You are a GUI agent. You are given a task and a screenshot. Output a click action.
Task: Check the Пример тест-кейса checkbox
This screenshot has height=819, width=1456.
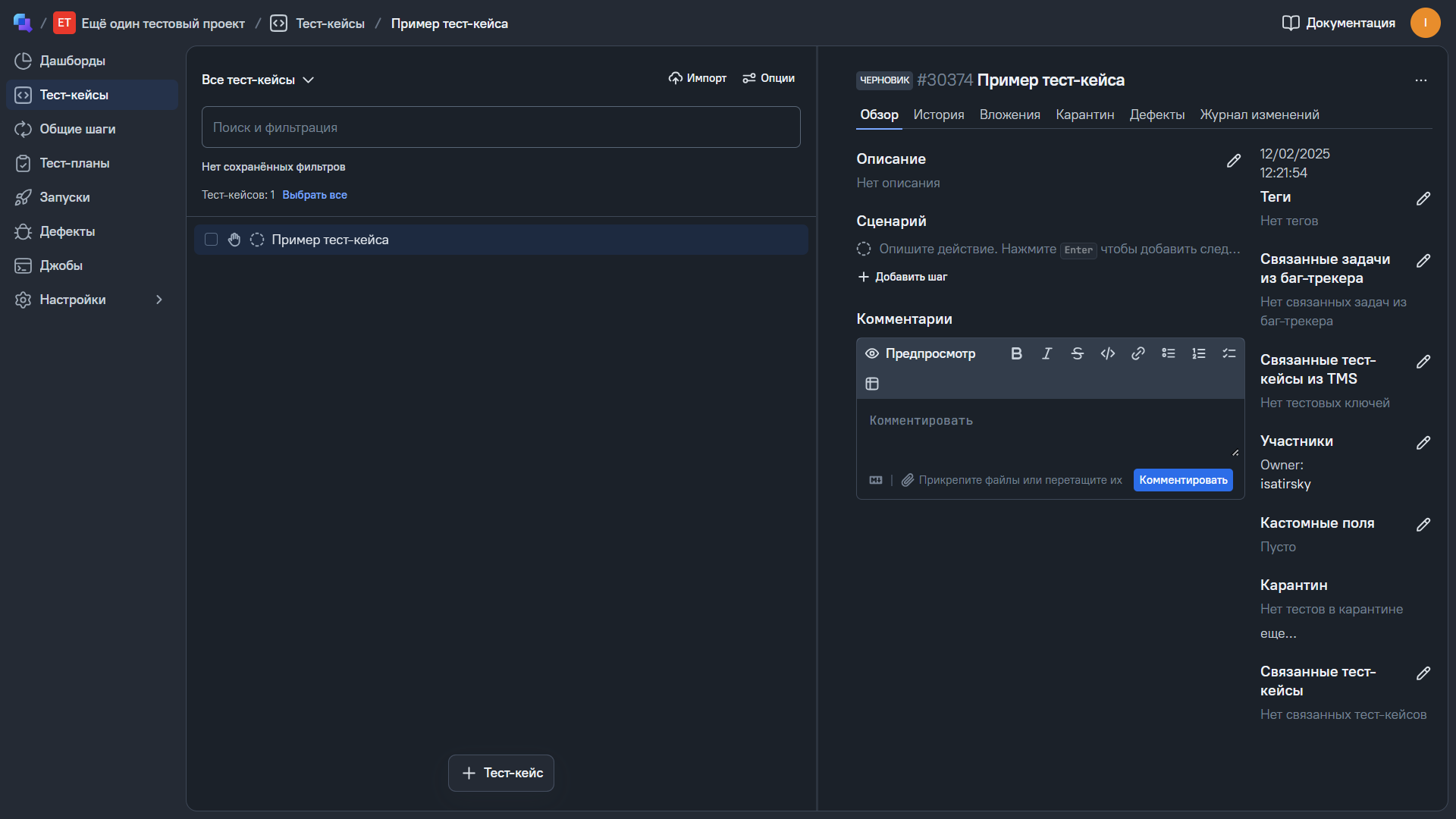(x=212, y=240)
